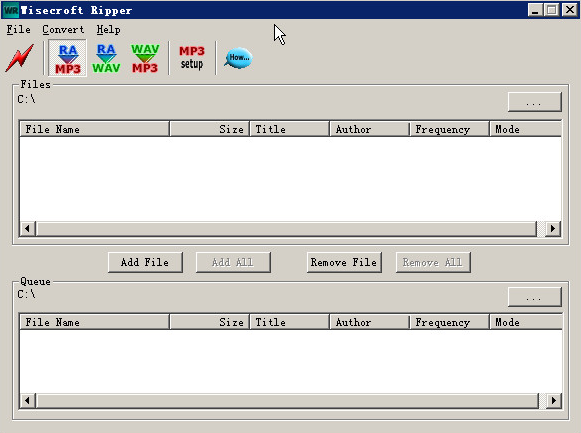Sort Queue list by Author column

tap(370, 322)
